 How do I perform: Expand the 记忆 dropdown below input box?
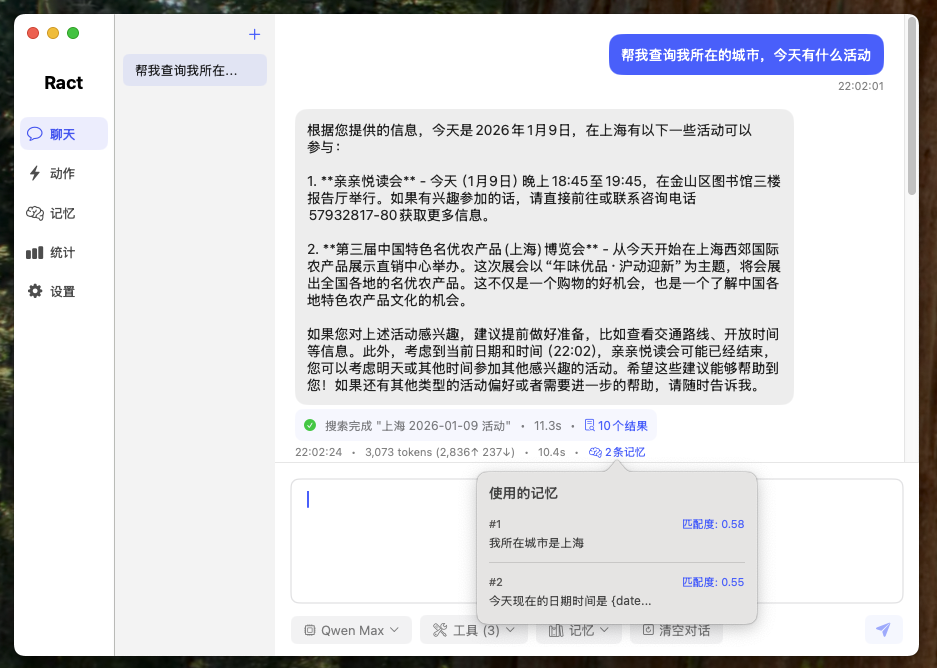point(580,631)
